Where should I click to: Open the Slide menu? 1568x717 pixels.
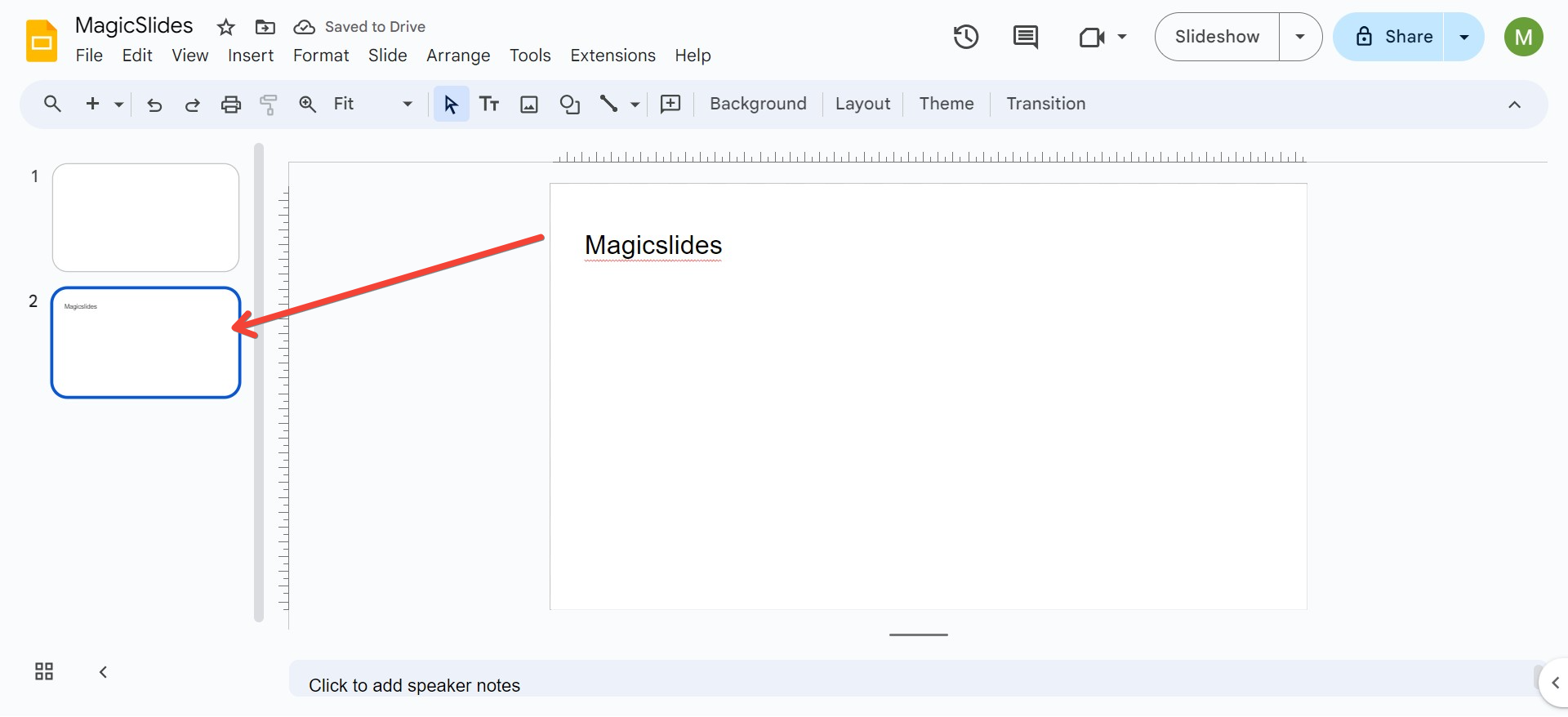(387, 56)
